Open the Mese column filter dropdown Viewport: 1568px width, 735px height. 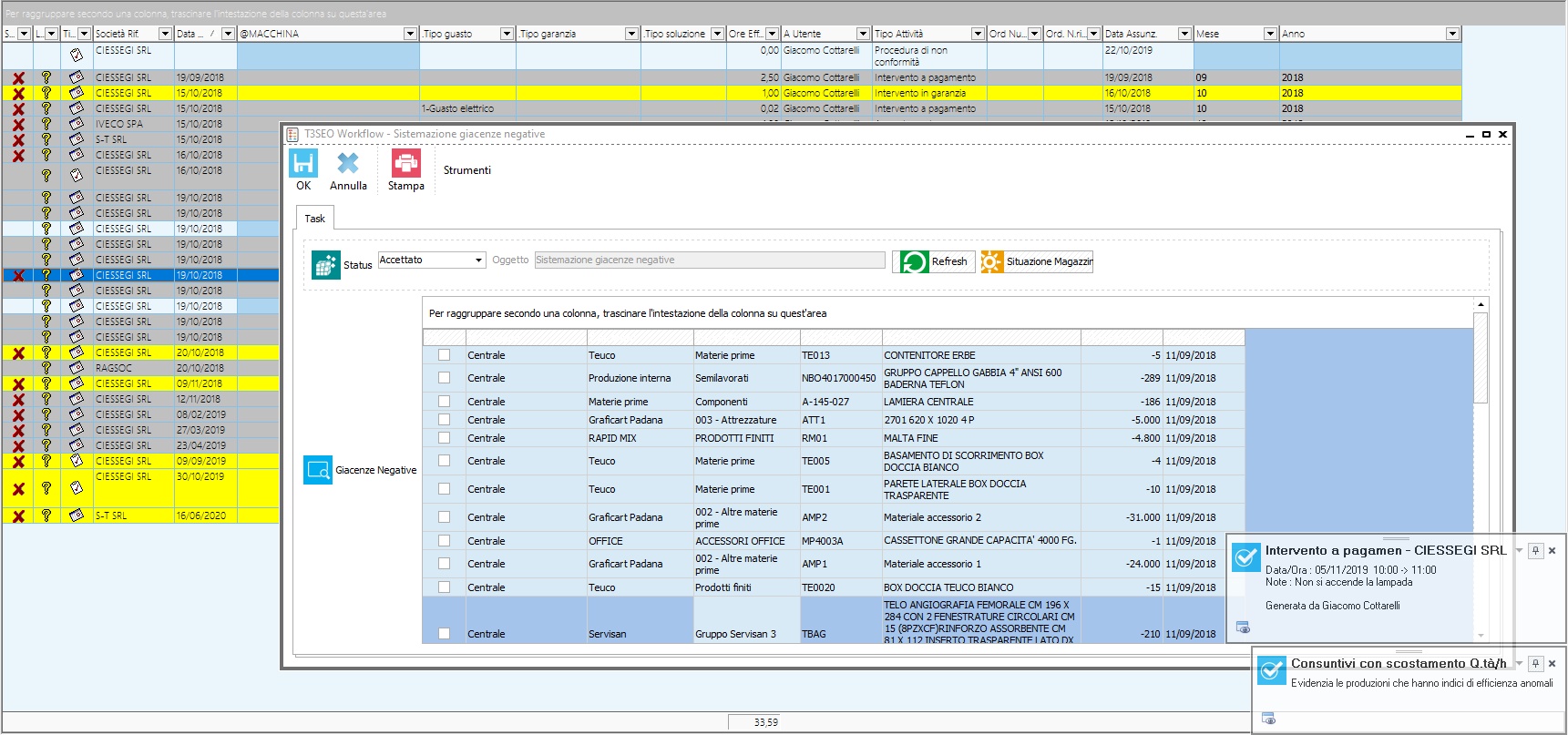[1270, 34]
